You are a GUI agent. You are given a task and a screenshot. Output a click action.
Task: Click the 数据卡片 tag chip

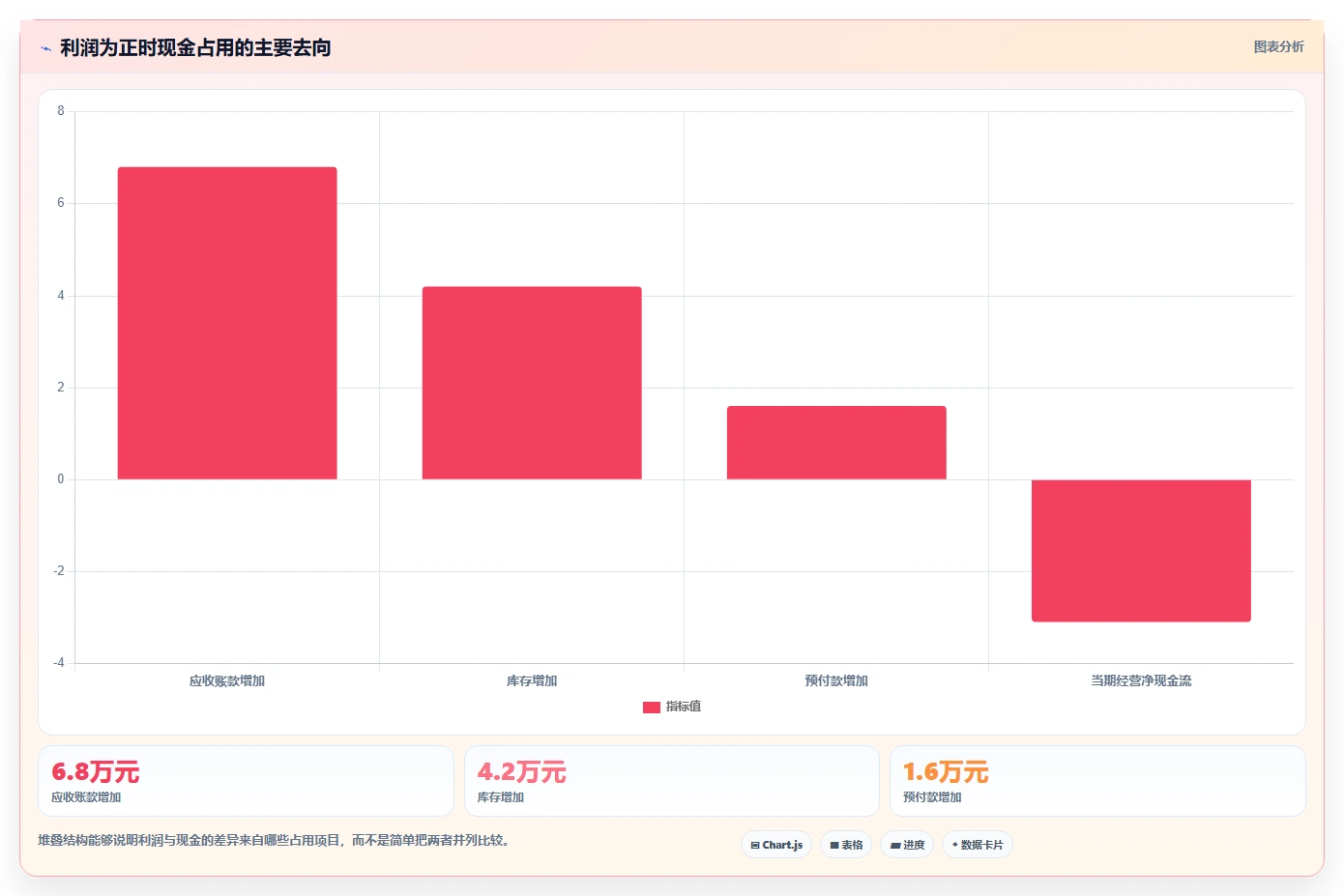pyautogui.click(x=978, y=845)
